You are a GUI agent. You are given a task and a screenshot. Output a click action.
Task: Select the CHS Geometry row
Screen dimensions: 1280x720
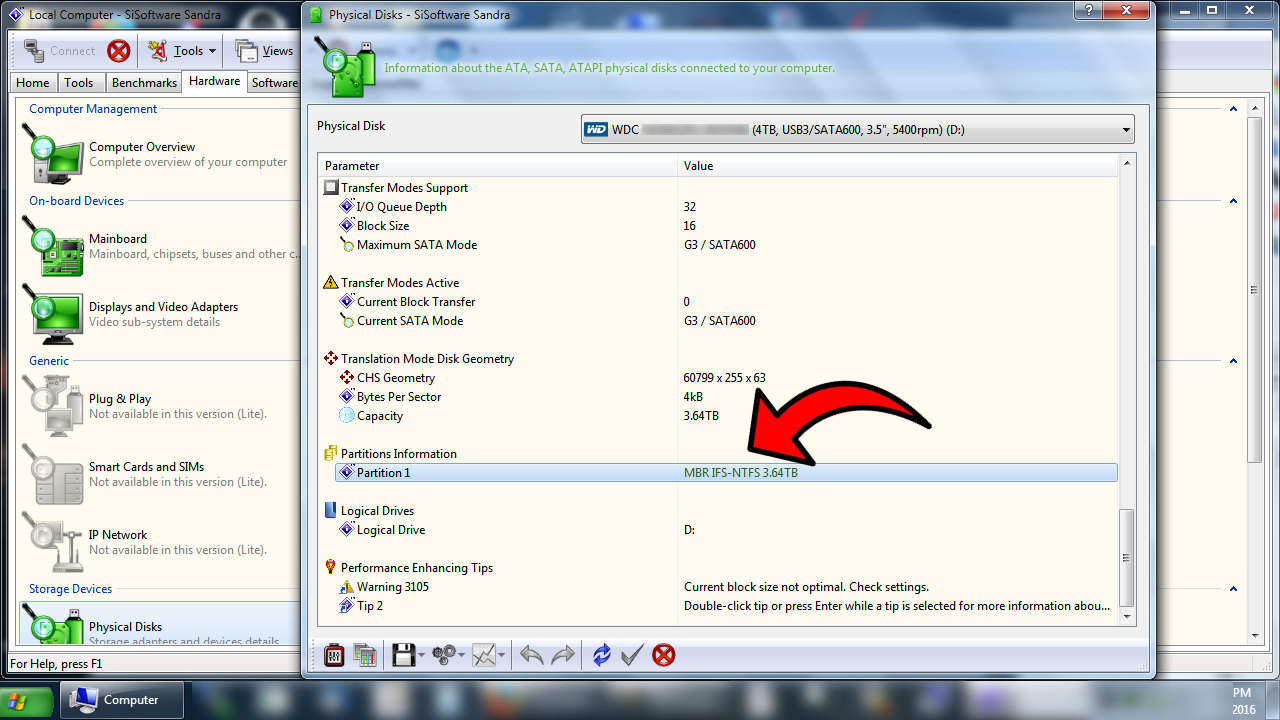pyautogui.click(x=727, y=378)
